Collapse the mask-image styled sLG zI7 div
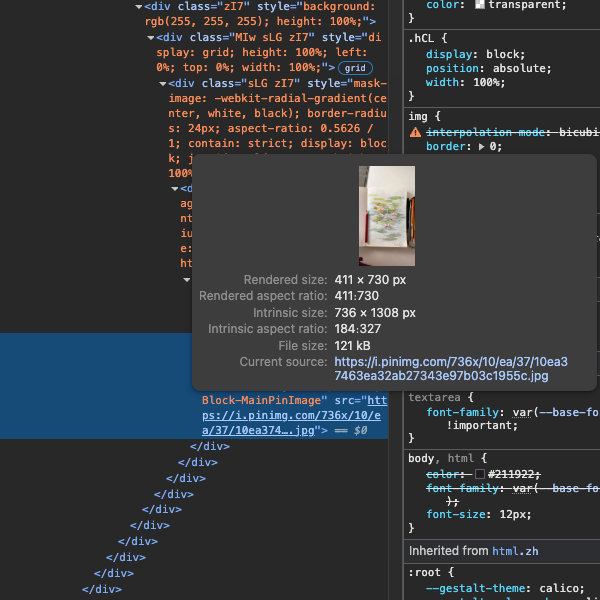This screenshot has width=600, height=600. 163,84
